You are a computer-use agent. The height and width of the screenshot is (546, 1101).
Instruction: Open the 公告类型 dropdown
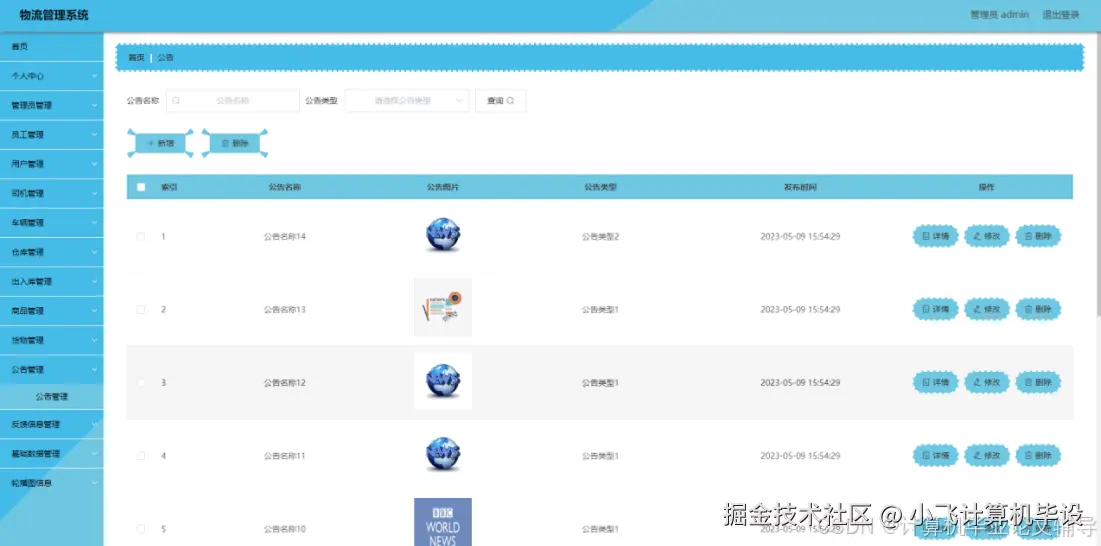point(407,100)
